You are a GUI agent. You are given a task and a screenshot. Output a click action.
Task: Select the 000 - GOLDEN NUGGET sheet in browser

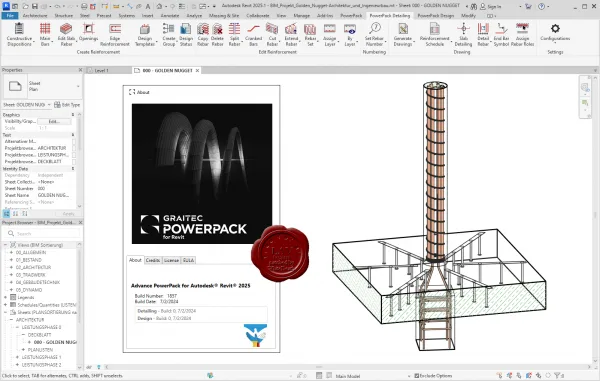pyautogui.click(x=55, y=342)
